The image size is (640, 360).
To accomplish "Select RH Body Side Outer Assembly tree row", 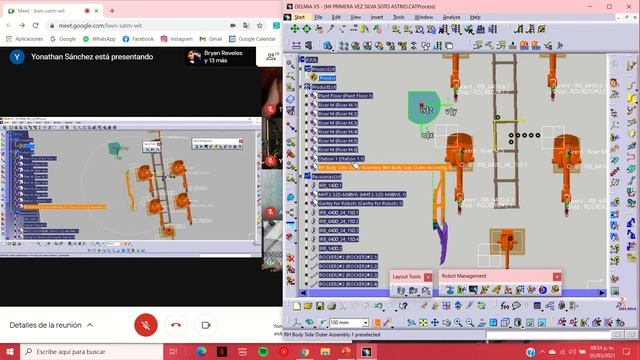I will point(385,167).
